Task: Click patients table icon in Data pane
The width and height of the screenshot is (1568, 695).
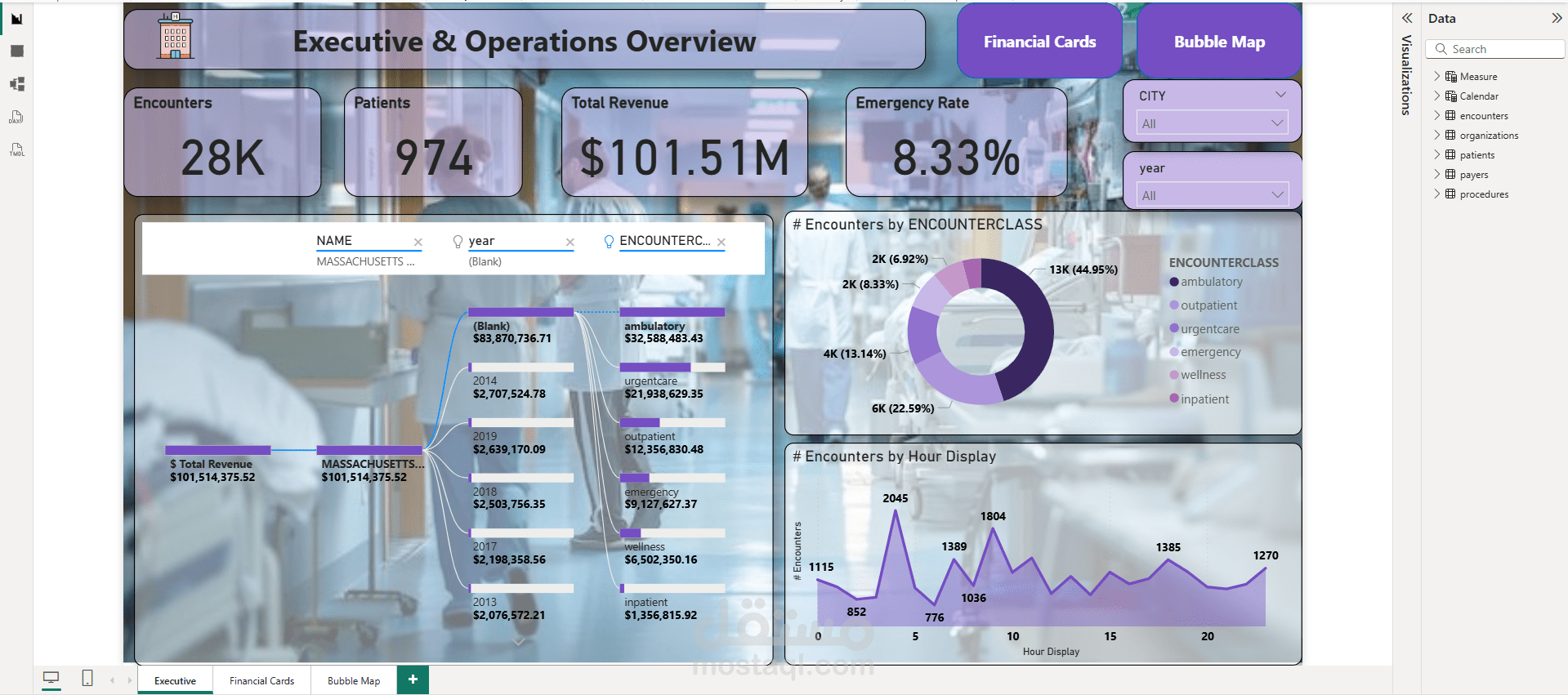Action: 1451,155
